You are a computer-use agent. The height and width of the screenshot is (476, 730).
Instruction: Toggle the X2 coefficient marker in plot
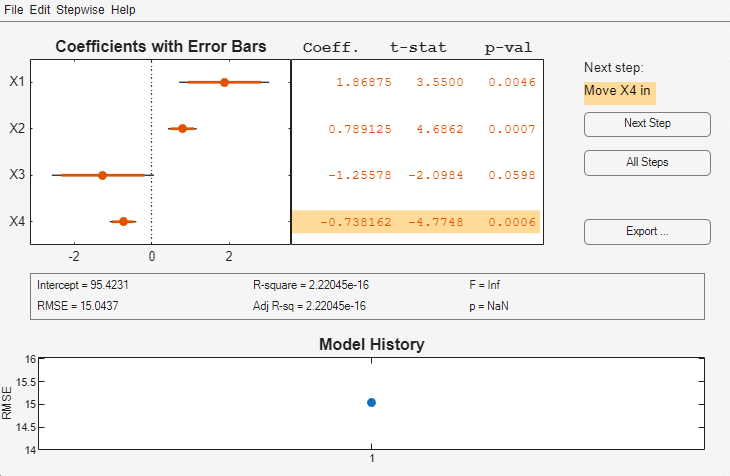[x=182, y=129]
